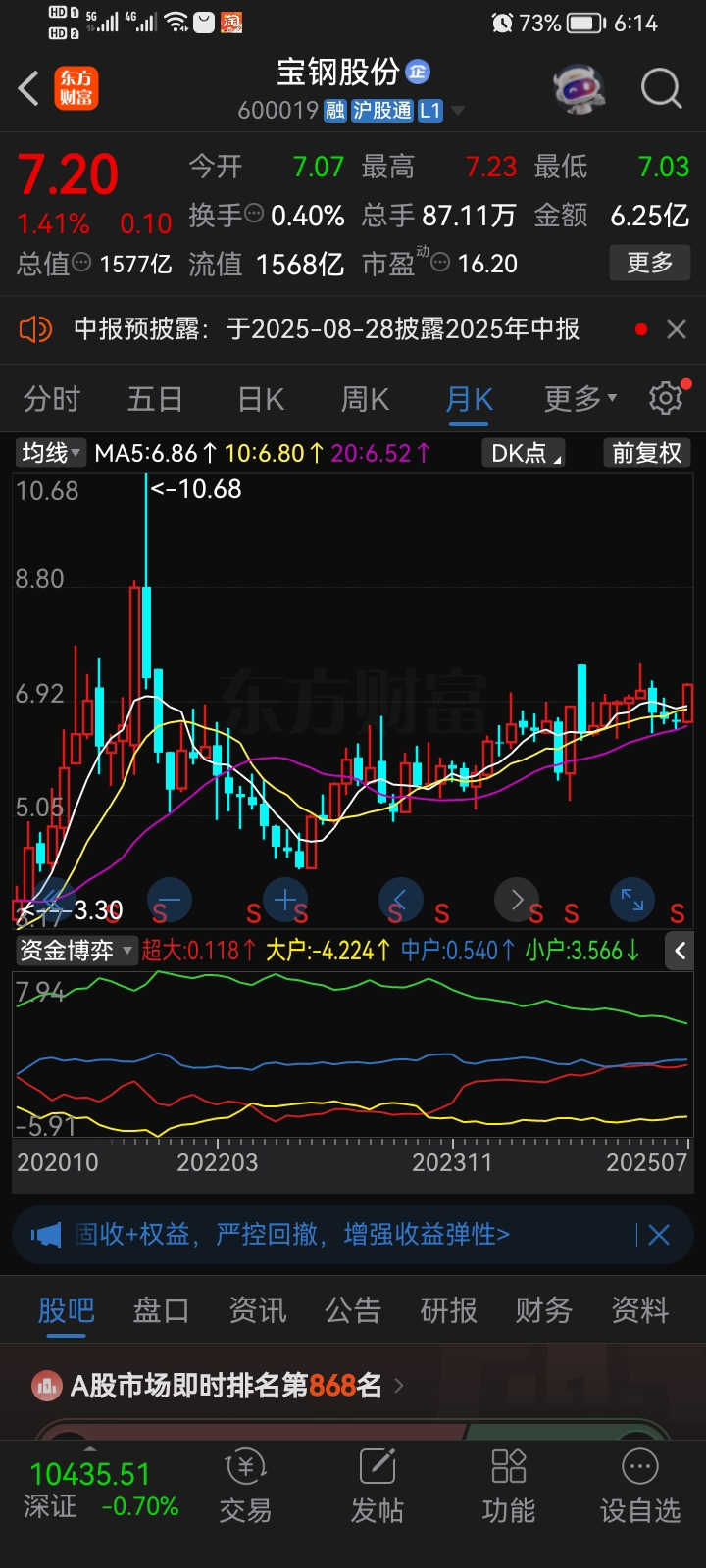The height and width of the screenshot is (1568, 706).
Task: Tap the 3.30 low price marker
Action: click(x=71, y=910)
